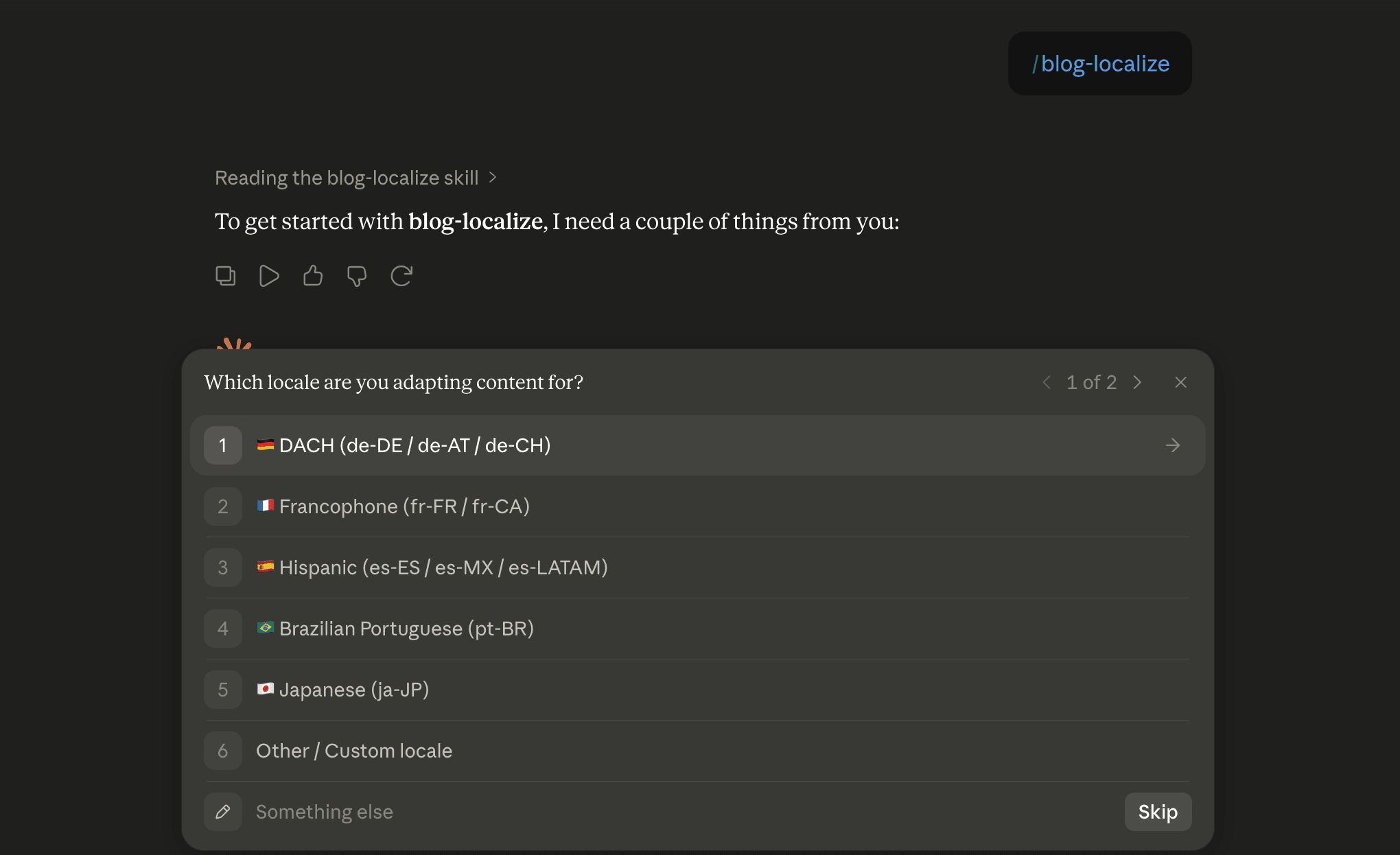Click the number 1 badge on DACH row
1400x855 pixels.
(223, 445)
